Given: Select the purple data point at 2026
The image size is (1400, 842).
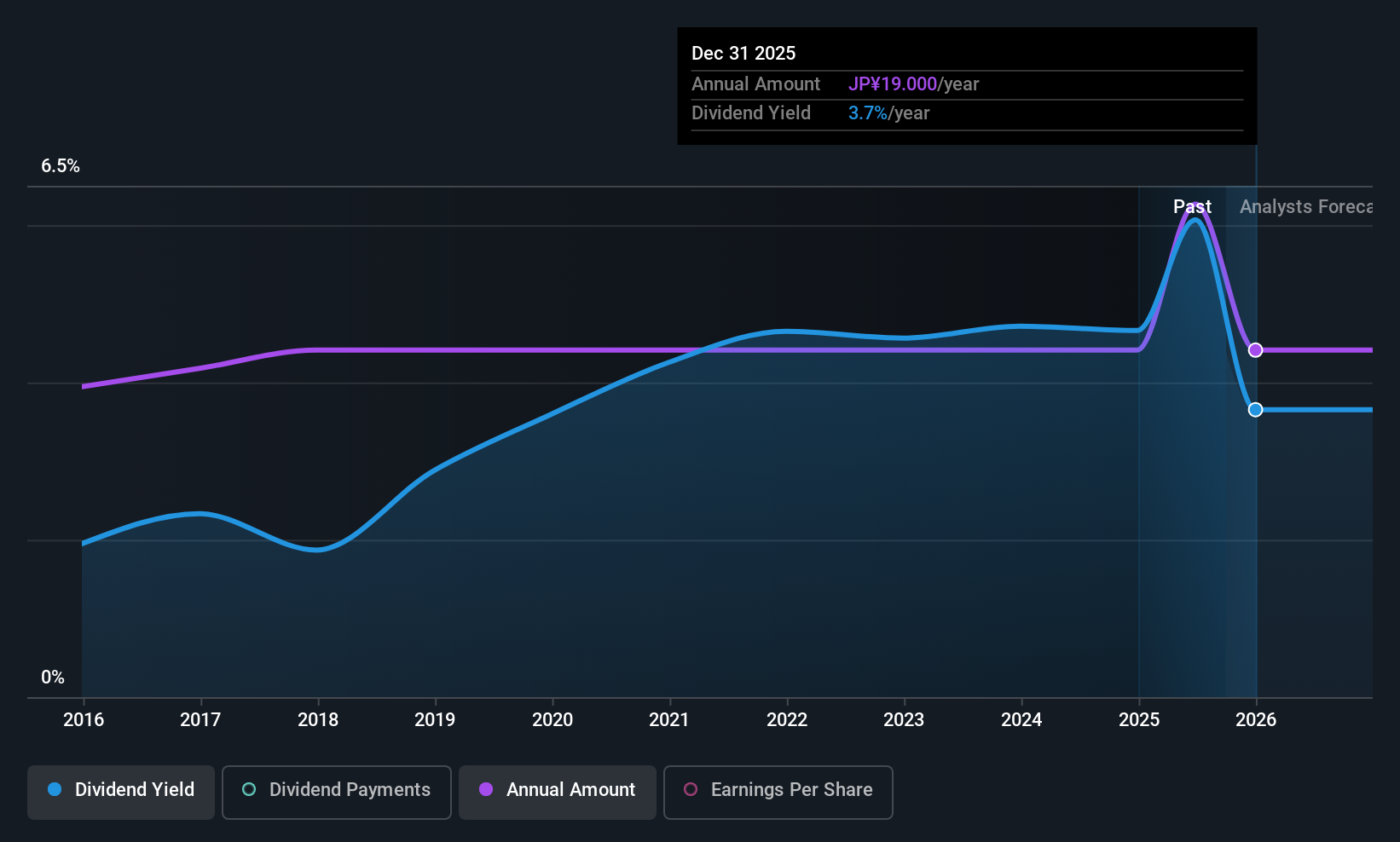Looking at the screenshot, I should point(1255,350).
